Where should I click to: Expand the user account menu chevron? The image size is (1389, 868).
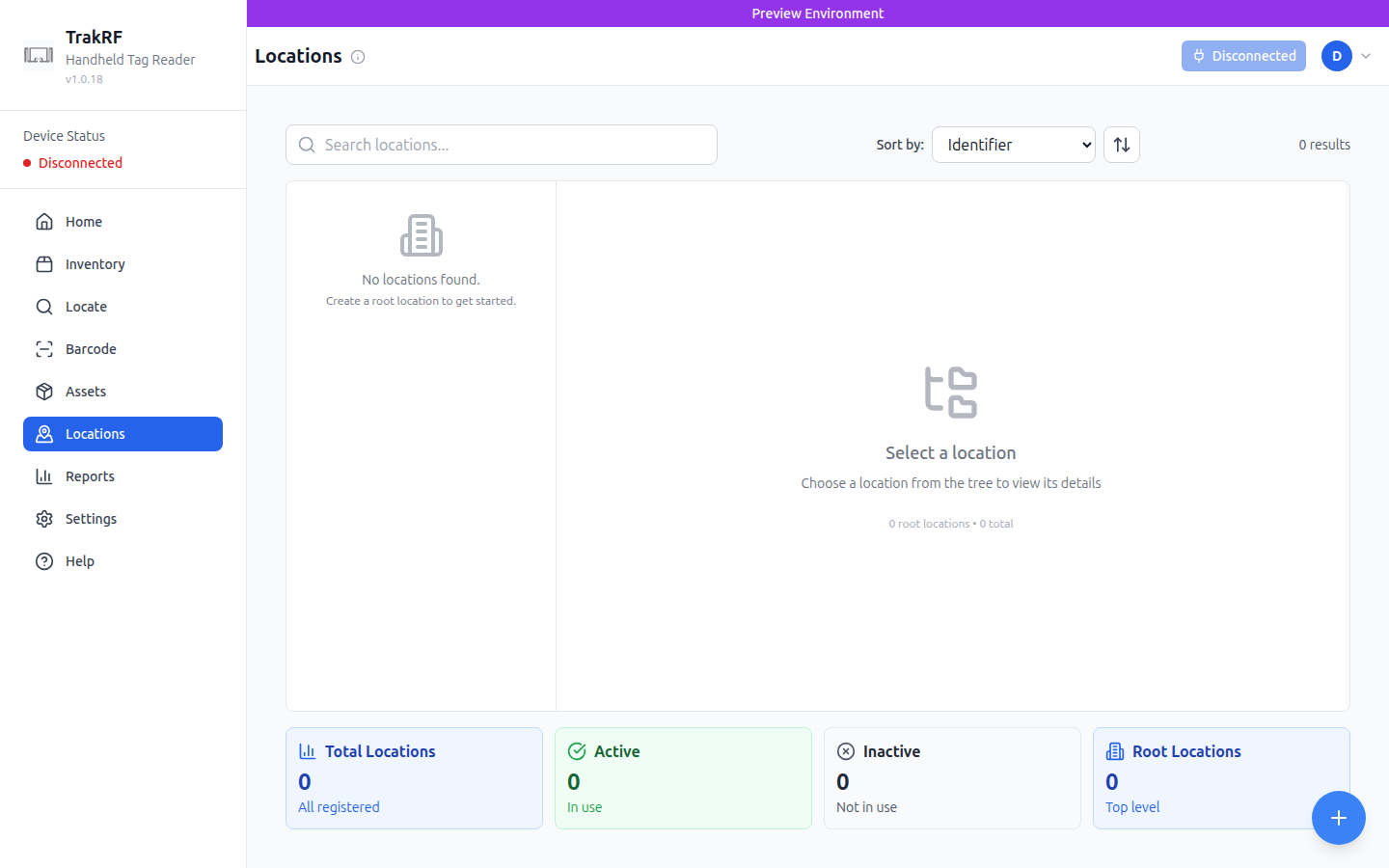[1366, 56]
